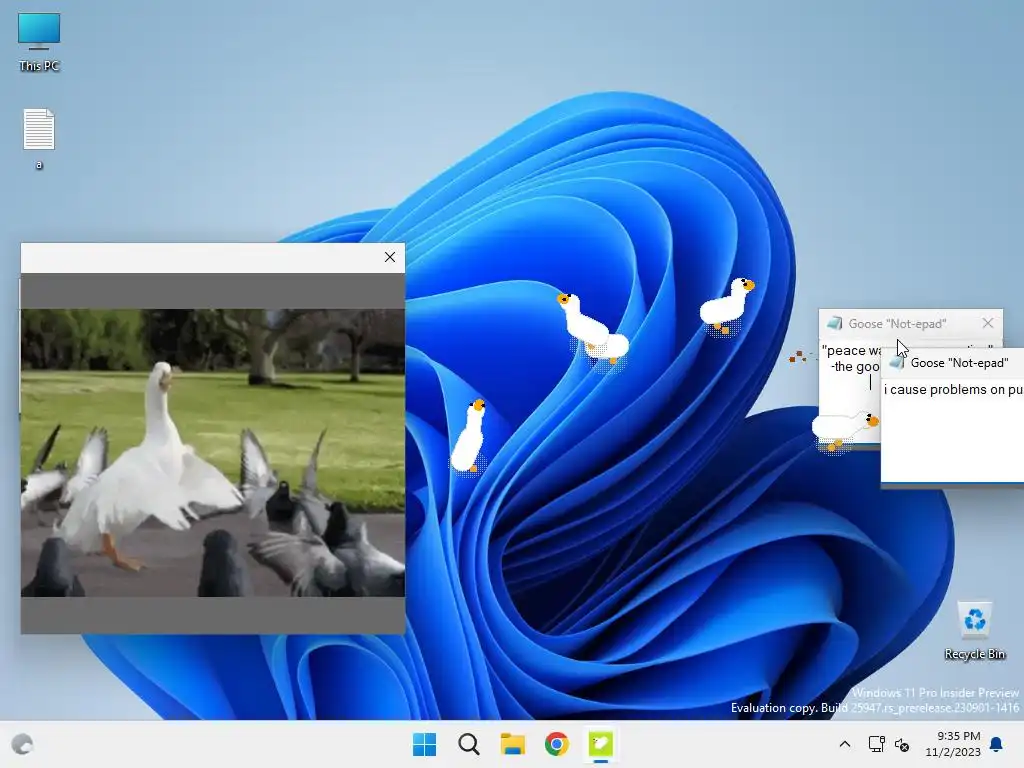Click the goose with wings up near top right

(726, 306)
